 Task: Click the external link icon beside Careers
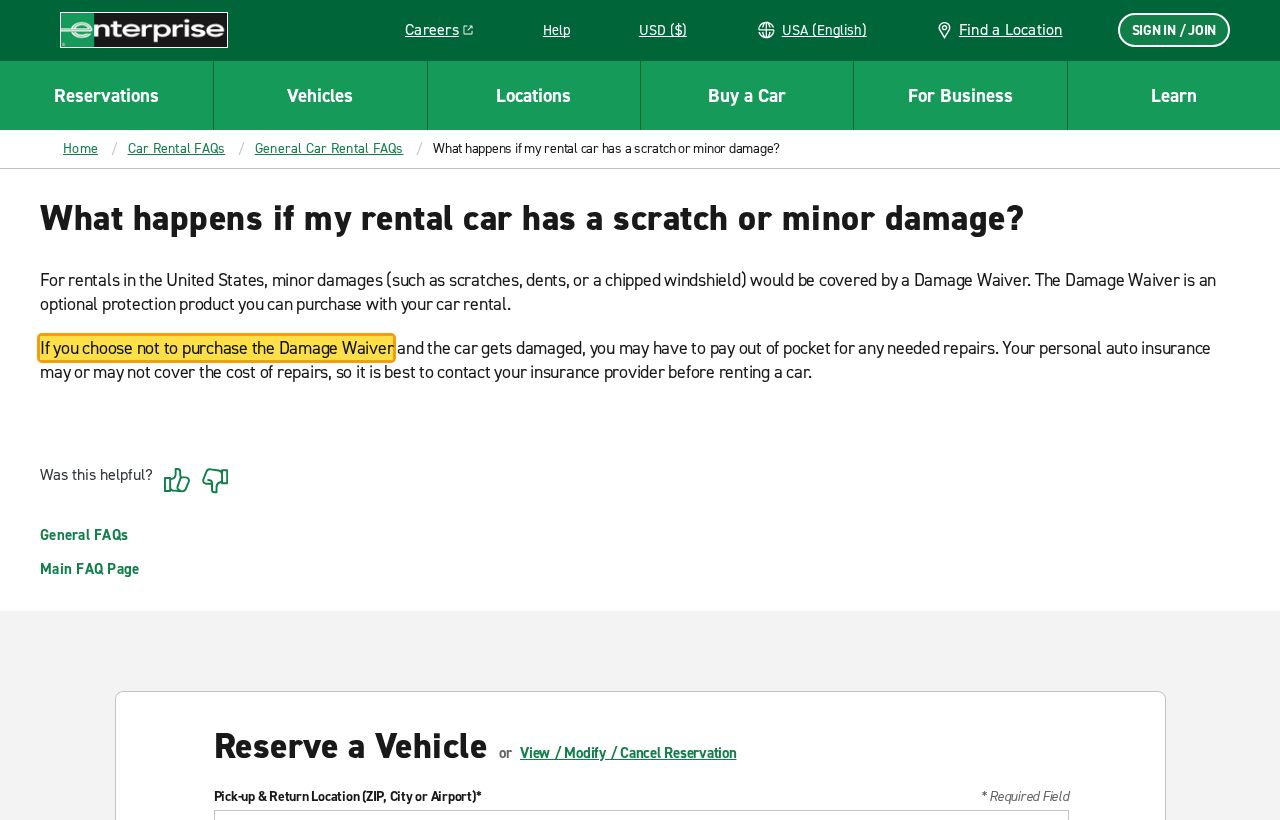coord(468,30)
